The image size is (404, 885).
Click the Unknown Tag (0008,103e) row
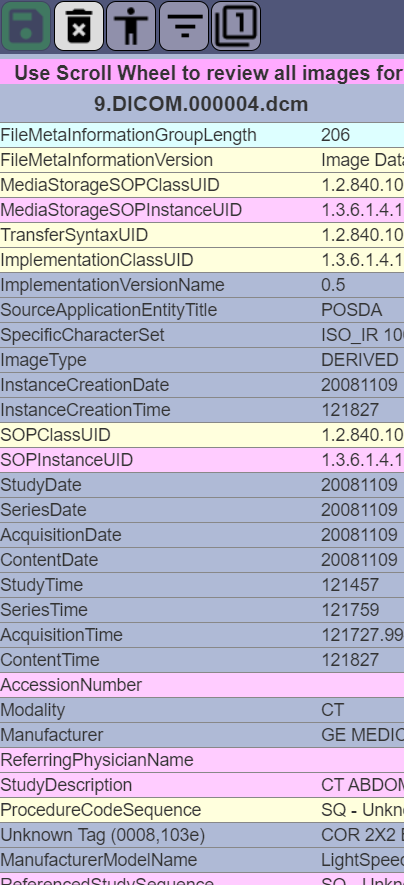[202, 835]
